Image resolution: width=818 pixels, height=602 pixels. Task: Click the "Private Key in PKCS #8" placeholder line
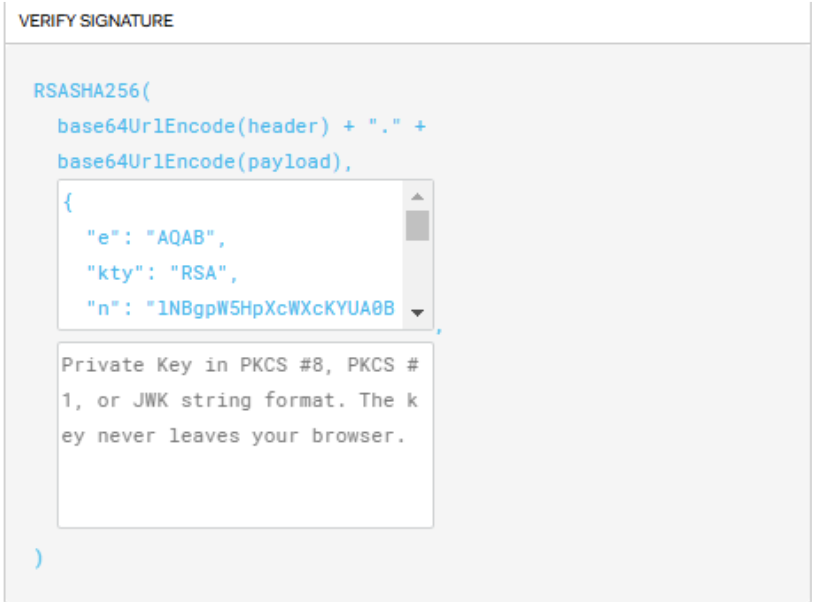point(239,365)
